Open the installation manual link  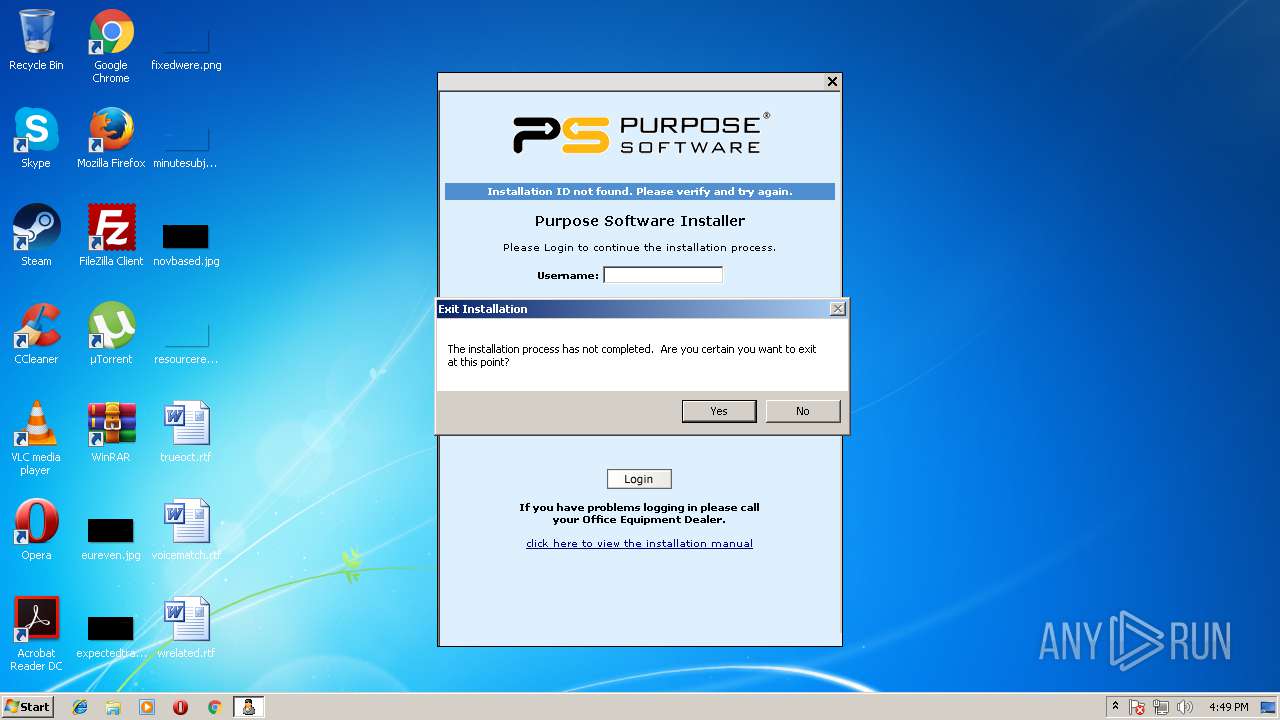(x=639, y=544)
